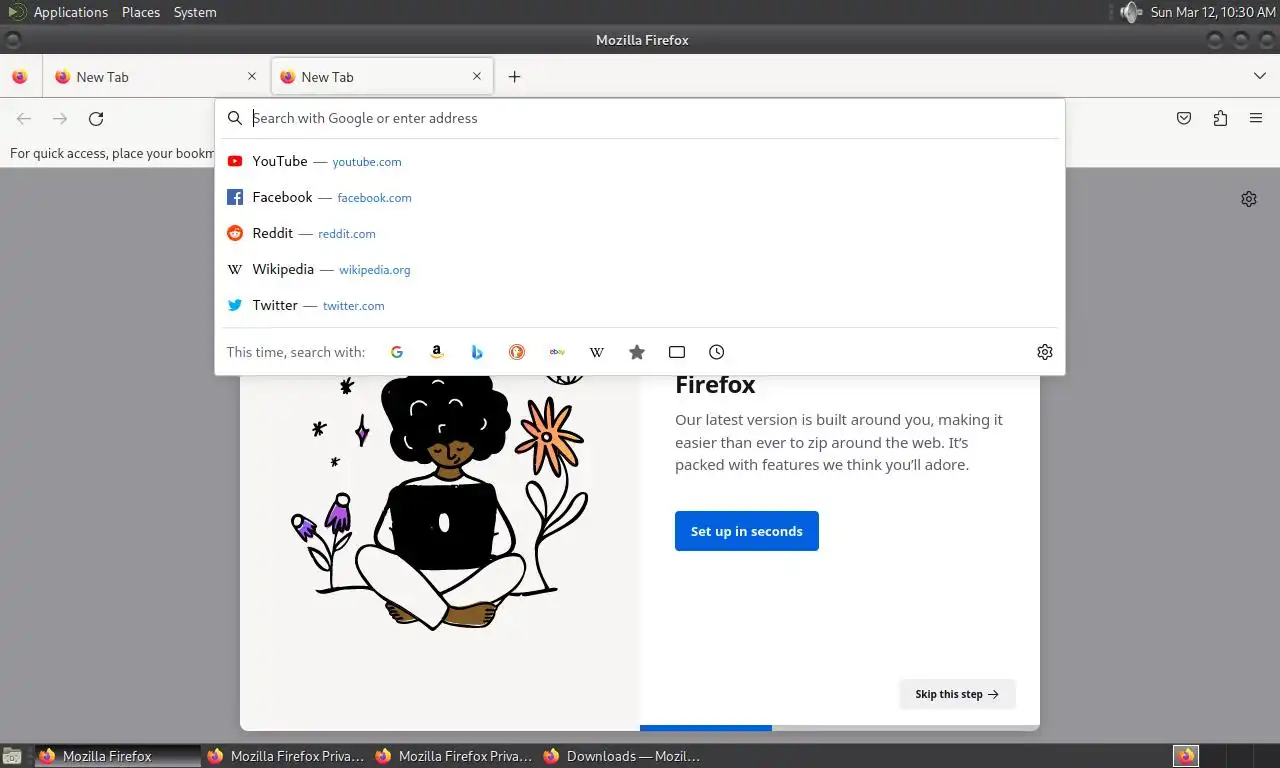Switch to the first New Tab

click(156, 77)
